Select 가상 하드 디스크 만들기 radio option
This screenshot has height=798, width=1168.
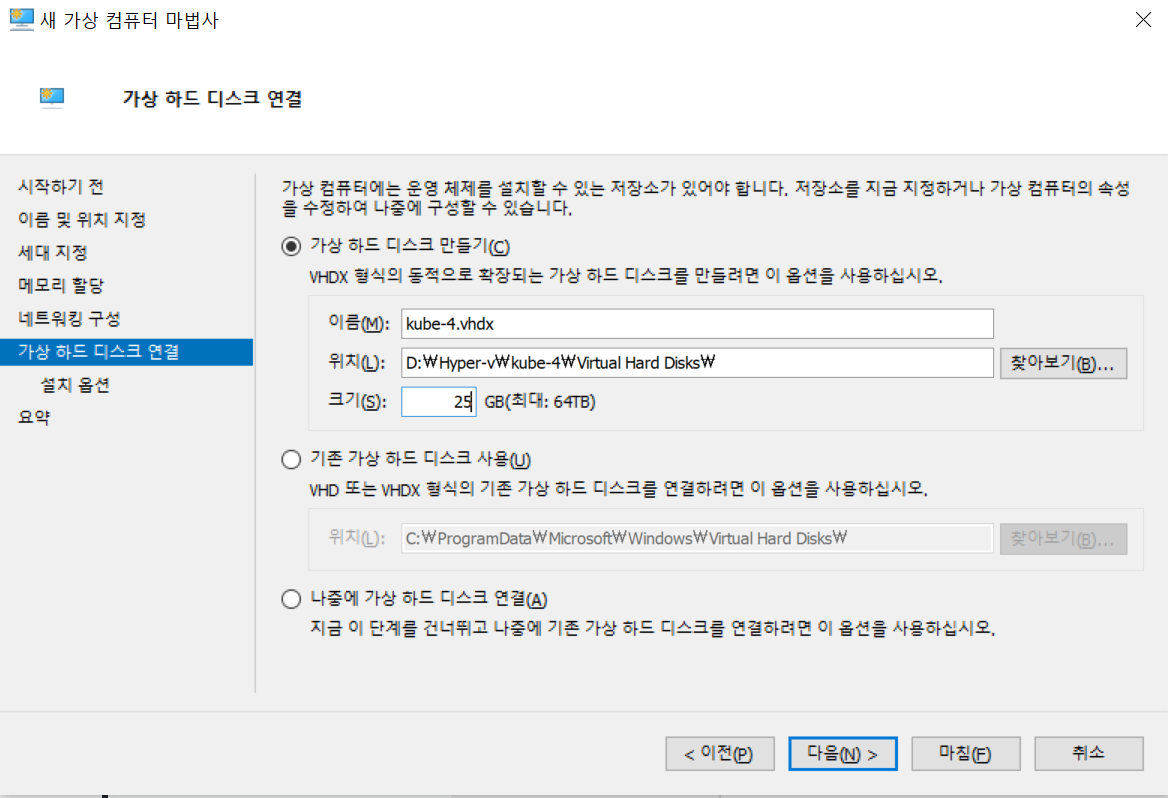point(291,247)
